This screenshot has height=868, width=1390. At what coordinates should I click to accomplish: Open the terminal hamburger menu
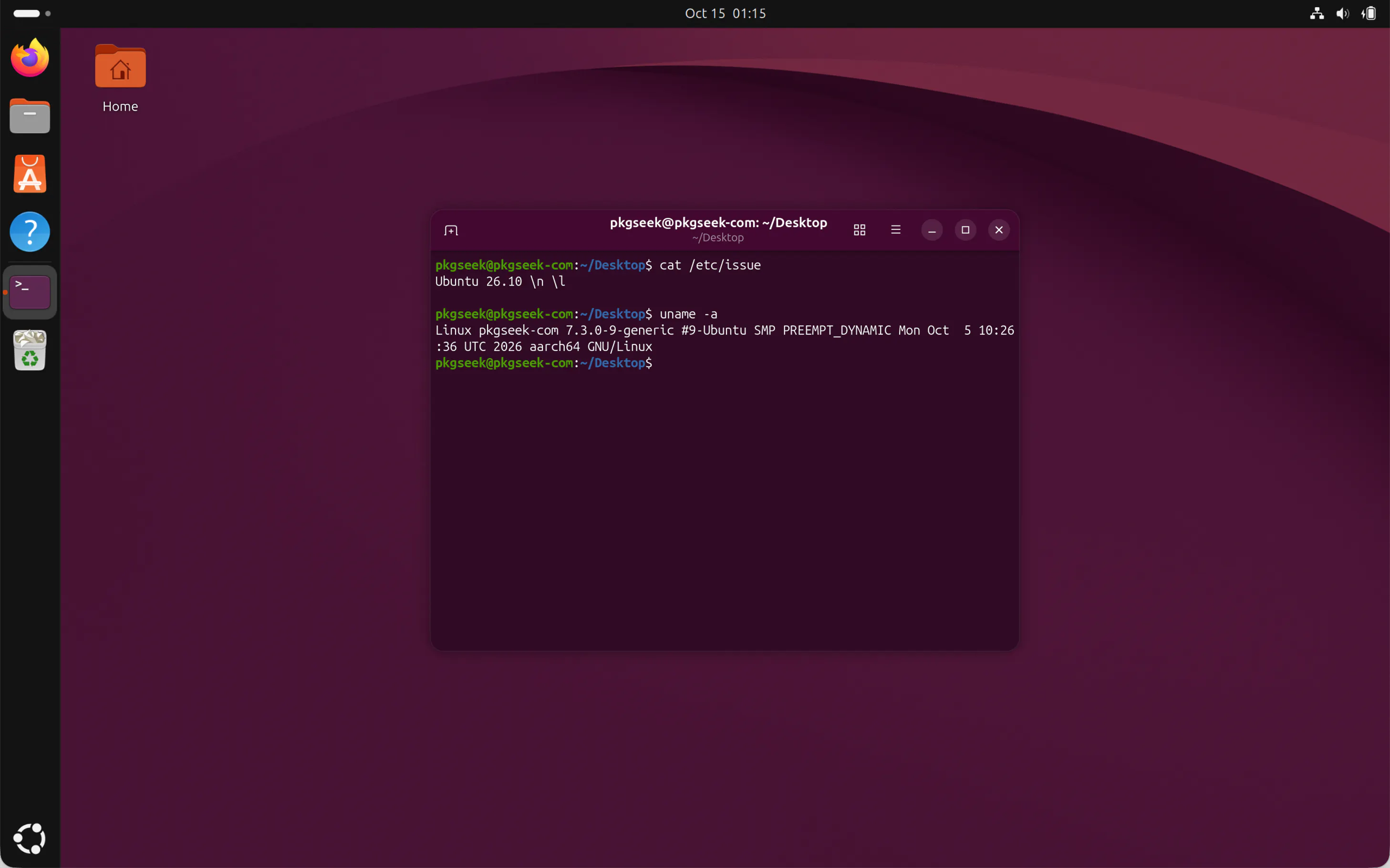point(895,230)
